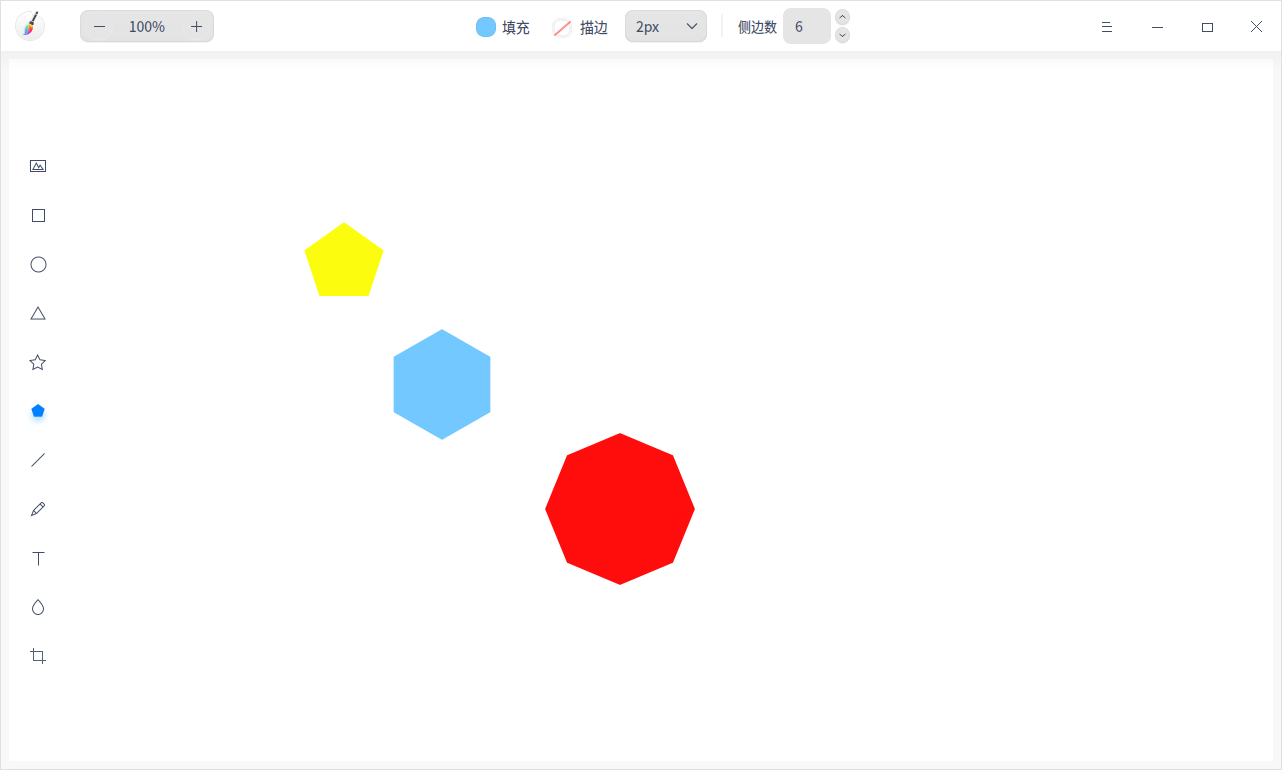This screenshot has height=770, width=1282.
Task: Select the star tool
Action: (x=38, y=362)
